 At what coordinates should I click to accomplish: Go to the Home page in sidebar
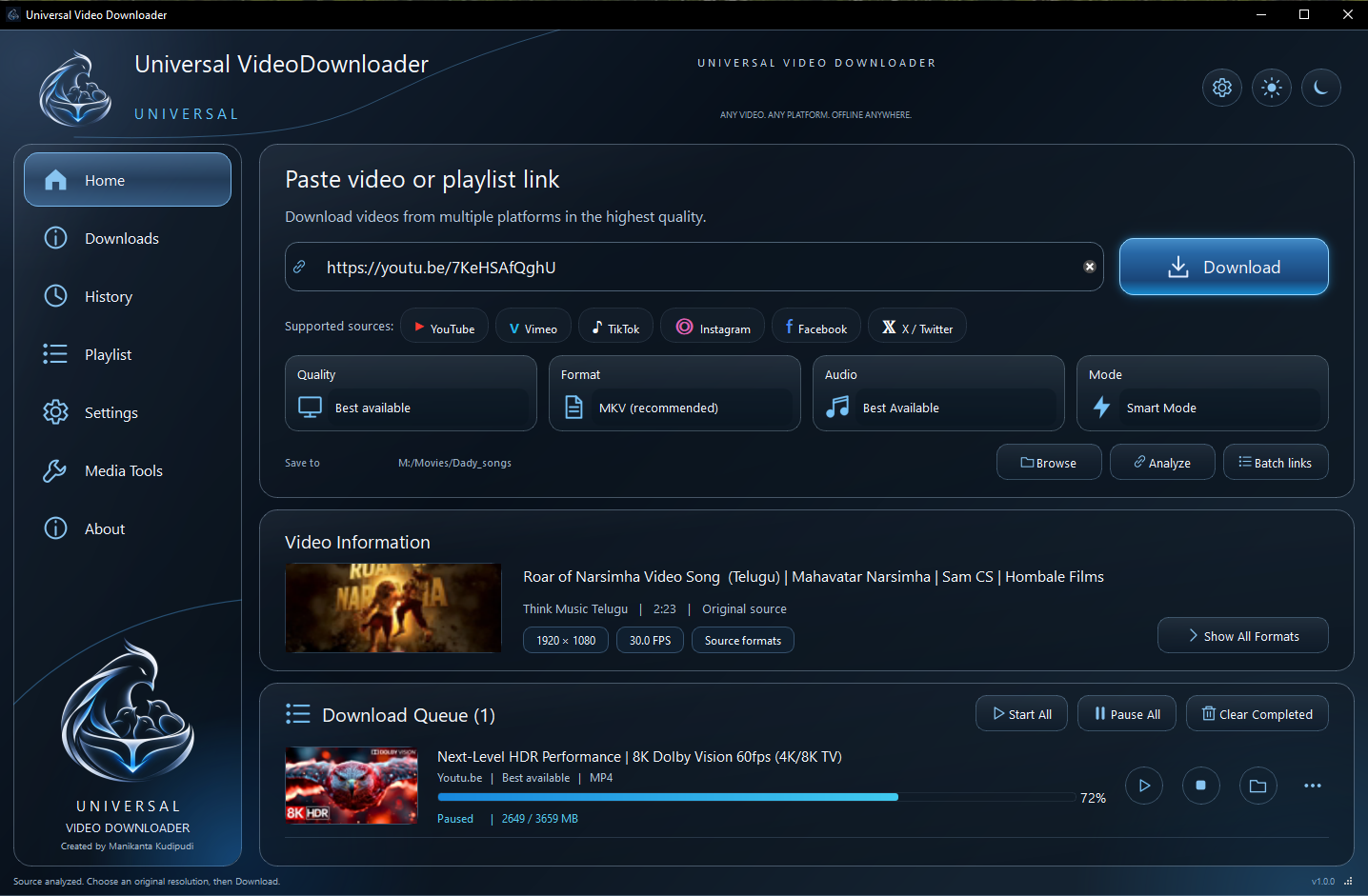[x=128, y=180]
